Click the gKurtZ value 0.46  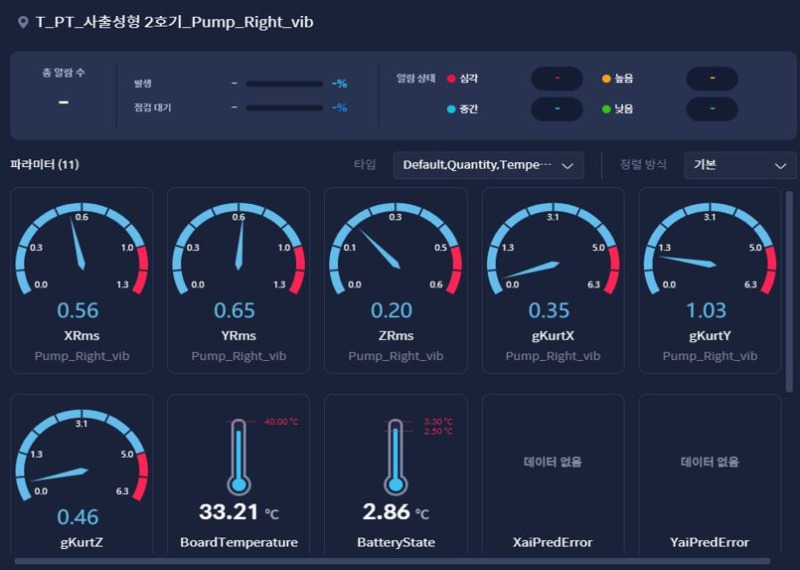pyautogui.click(x=78, y=517)
